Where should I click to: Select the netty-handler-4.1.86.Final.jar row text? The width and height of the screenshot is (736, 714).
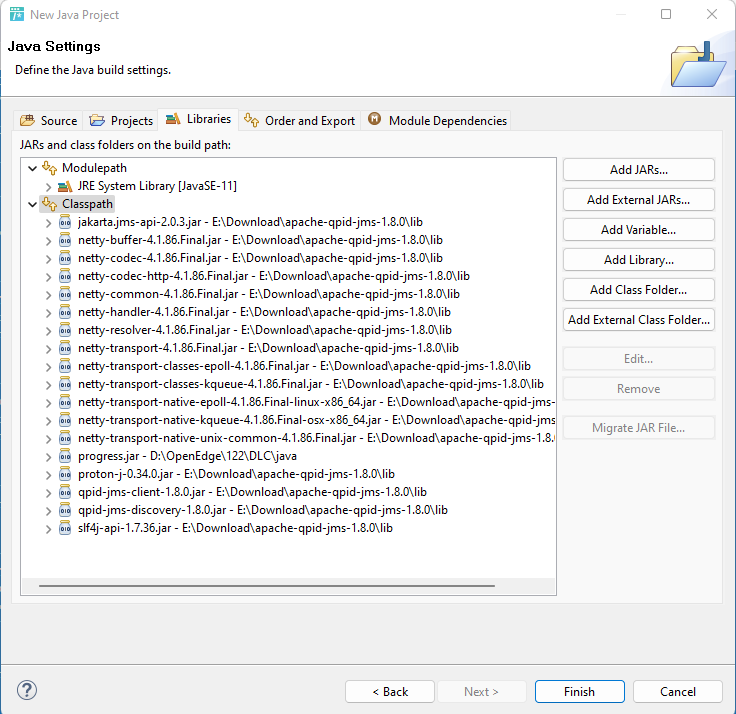[x=264, y=312]
